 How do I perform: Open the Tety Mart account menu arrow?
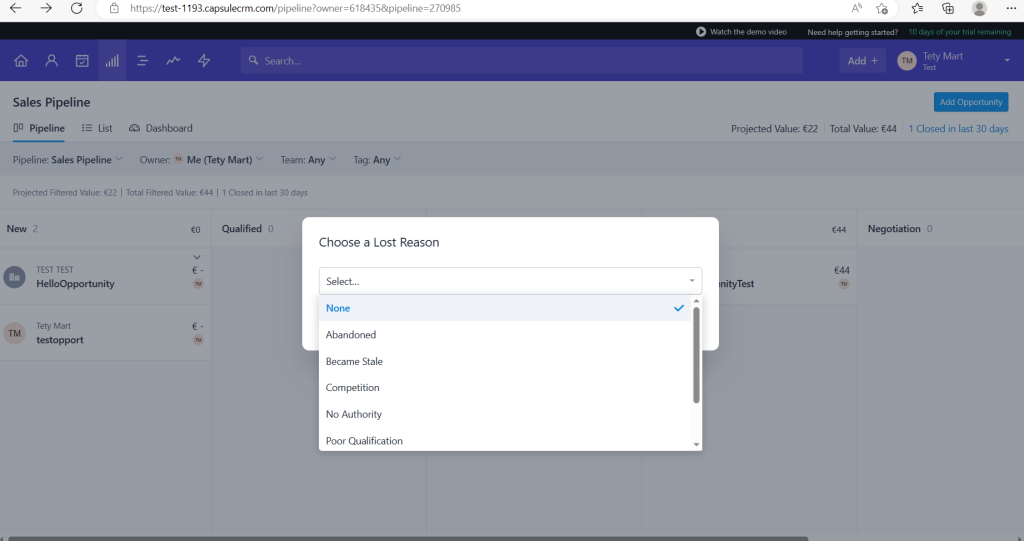(x=1007, y=60)
